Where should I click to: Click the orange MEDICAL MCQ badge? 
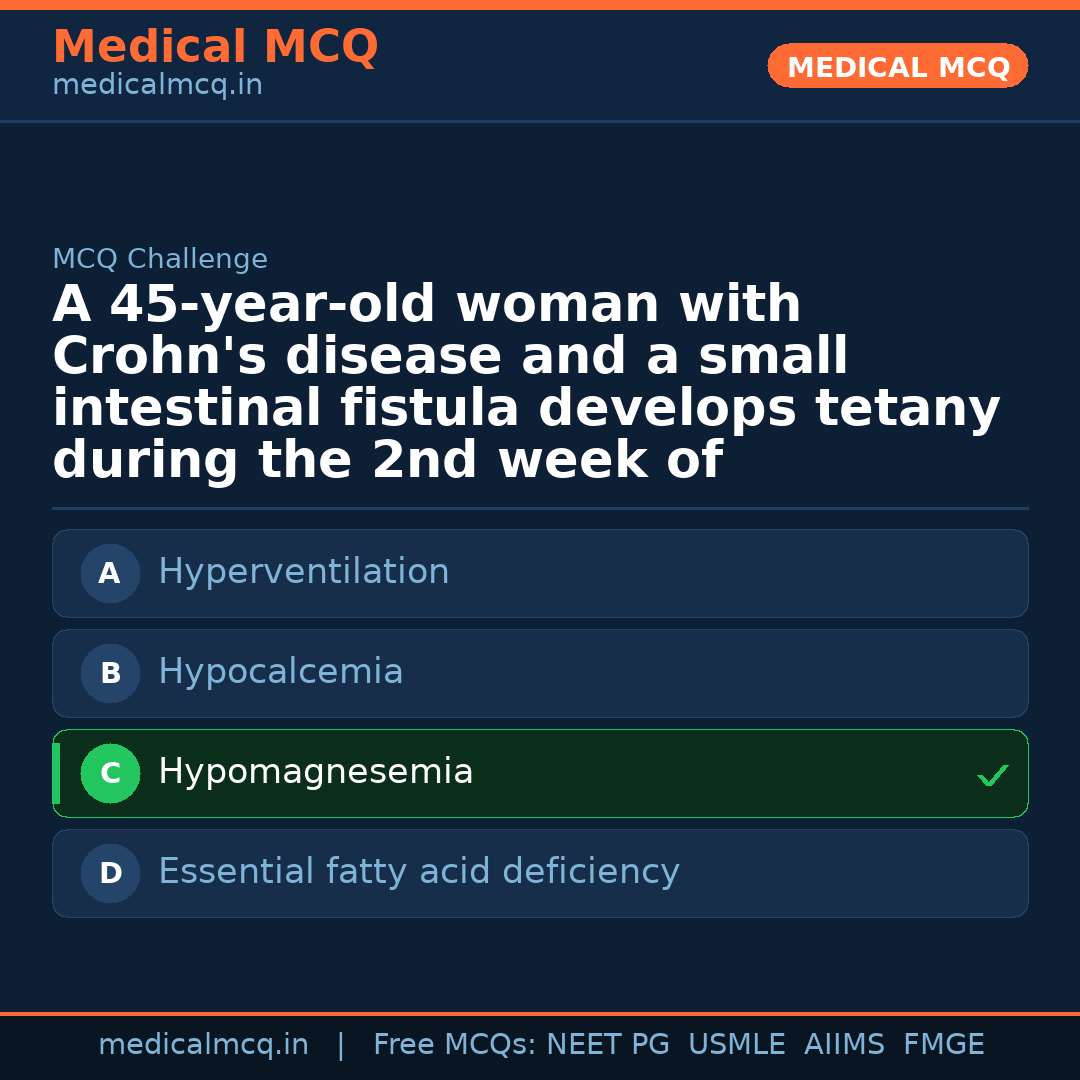click(x=897, y=66)
